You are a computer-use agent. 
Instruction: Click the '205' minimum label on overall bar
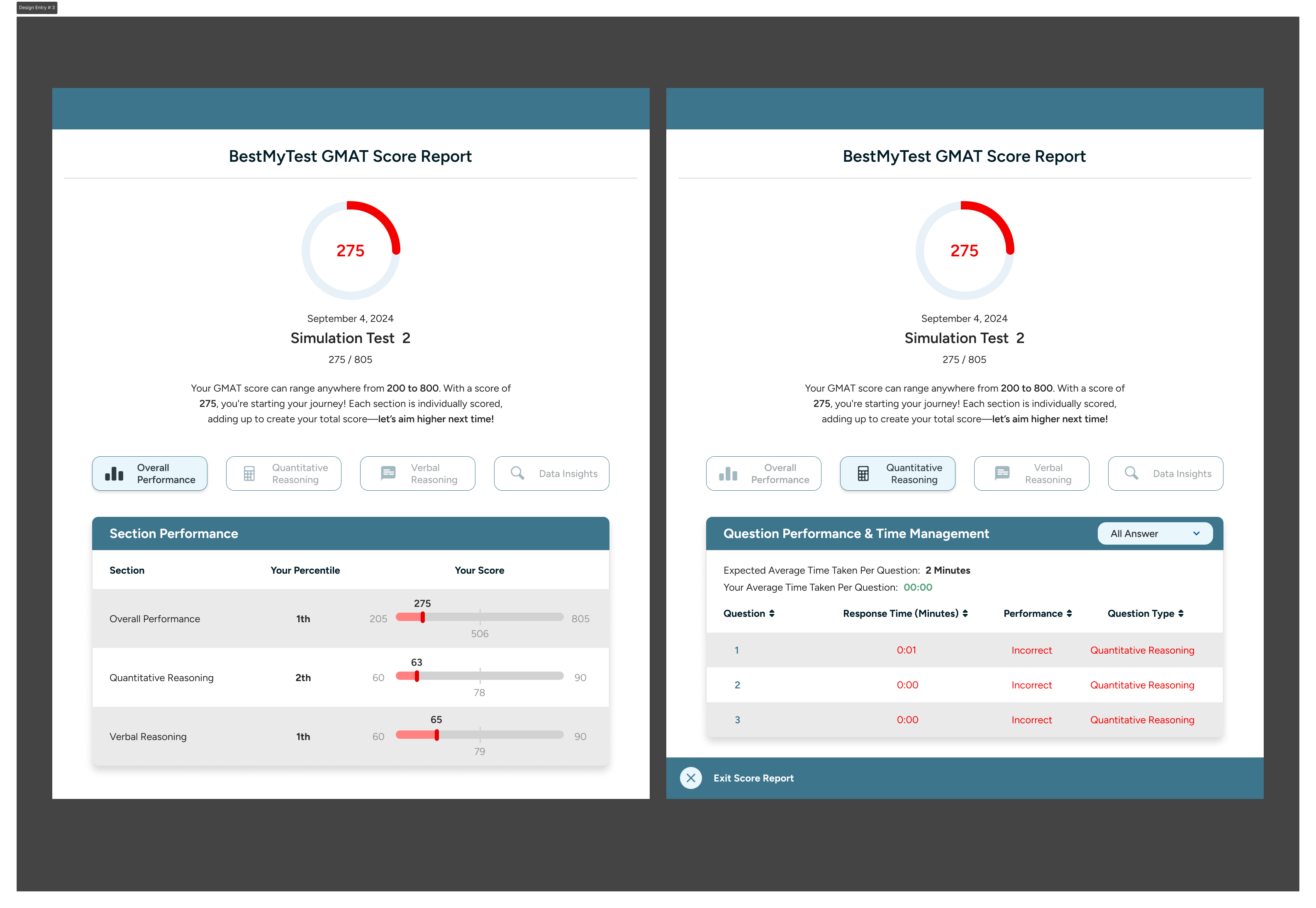pyautogui.click(x=378, y=619)
